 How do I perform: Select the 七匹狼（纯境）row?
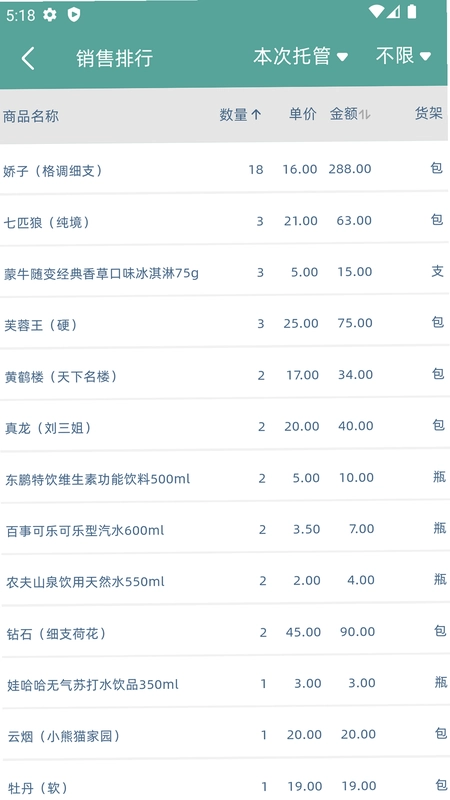tap(224, 220)
